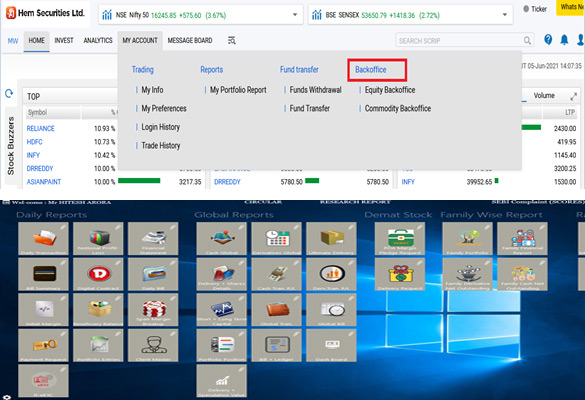Image resolution: width=585 pixels, height=400 pixels.
Task: Open the Delivery Request gift tile
Action: pyautogui.click(x=400, y=274)
